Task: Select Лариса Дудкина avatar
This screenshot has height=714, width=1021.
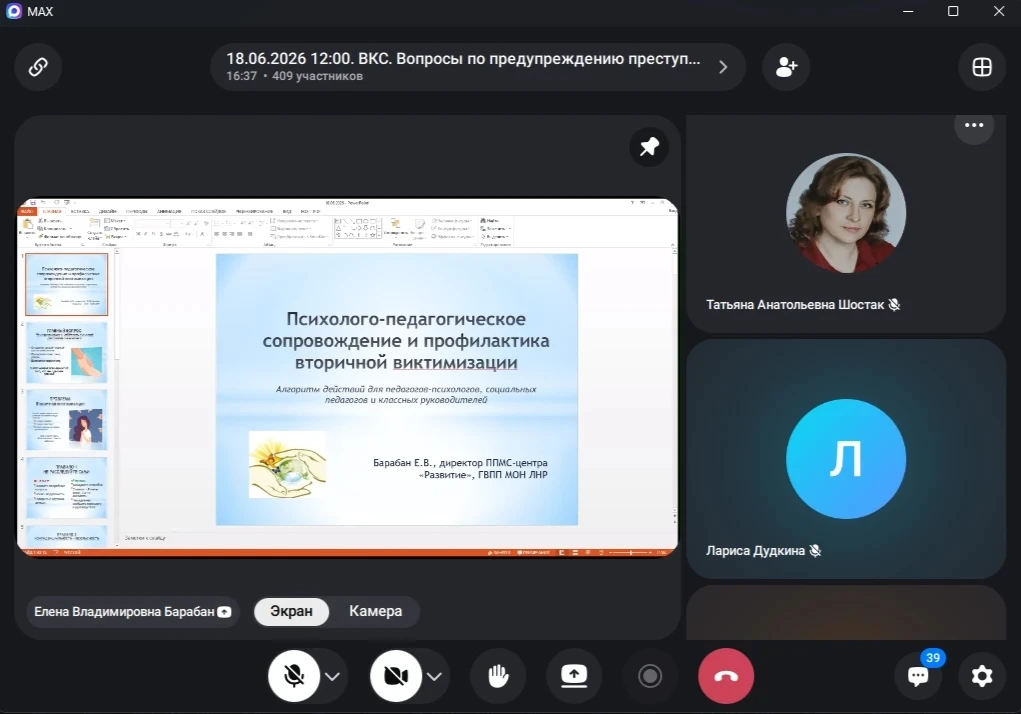Action: (845, 459)
